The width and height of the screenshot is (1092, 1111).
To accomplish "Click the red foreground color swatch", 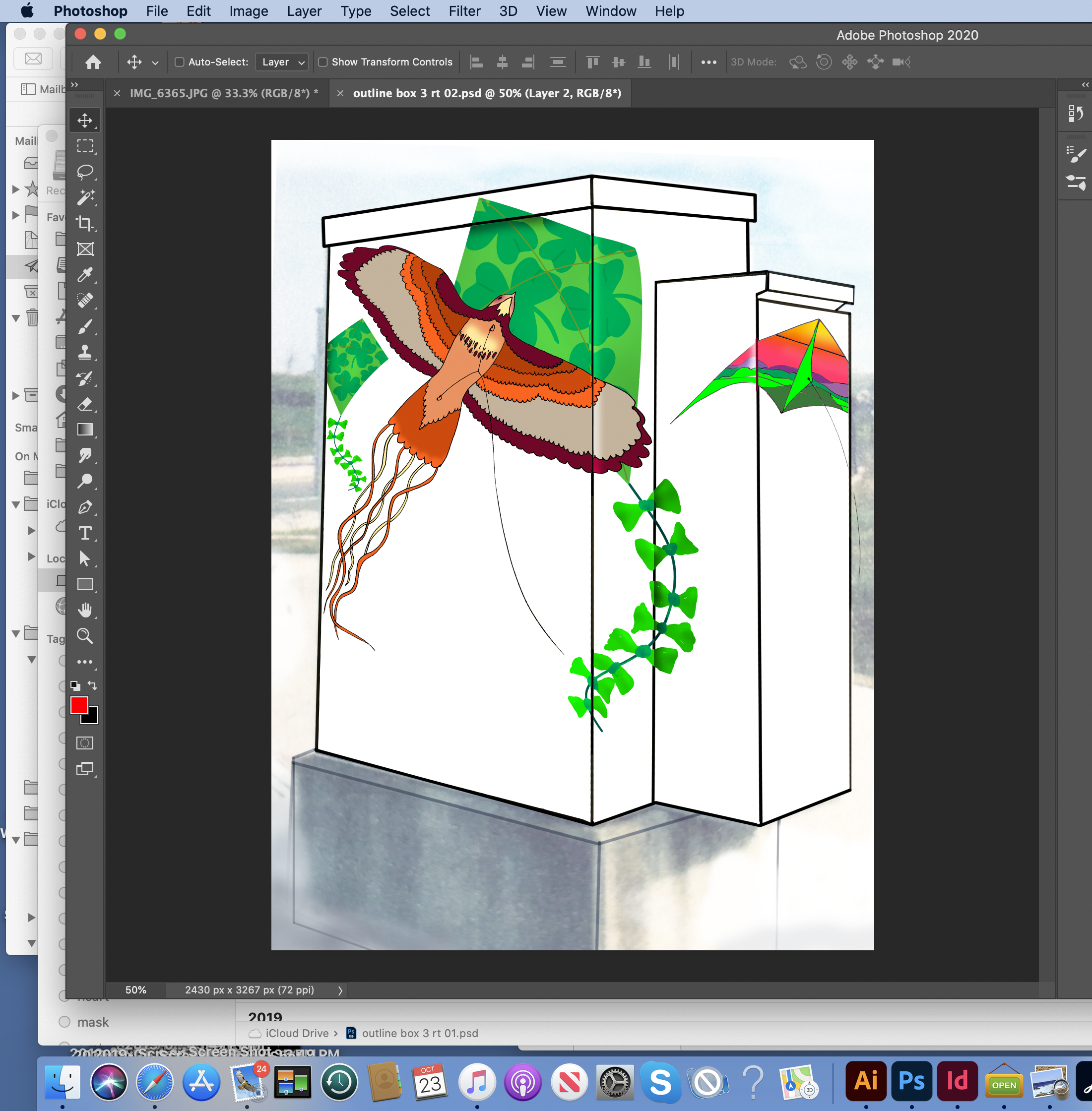I will click(x=79, y=705).
